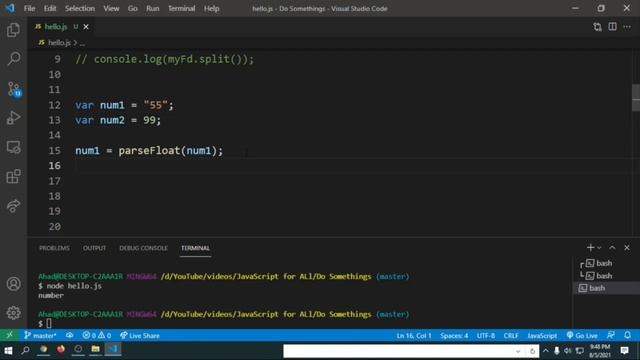Click the editor vertical scrollbar
The height and width of the screenshot is (360, 640).
[x=636, y=98]
